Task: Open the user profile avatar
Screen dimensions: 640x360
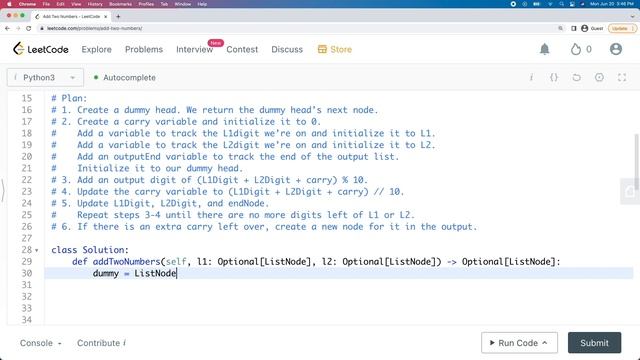Action: pyautogui.click(x=616, y=49)
